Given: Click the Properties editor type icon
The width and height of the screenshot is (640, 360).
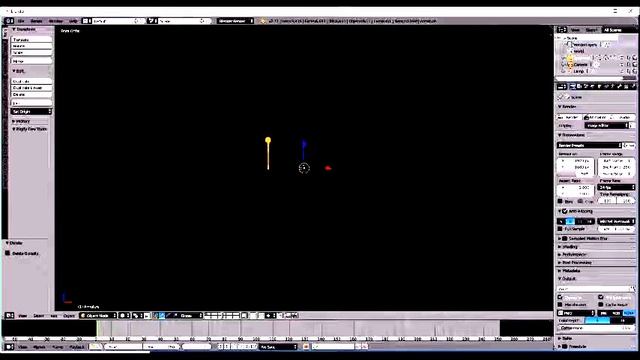Looking at the screenshot, I should click(562, 87).
